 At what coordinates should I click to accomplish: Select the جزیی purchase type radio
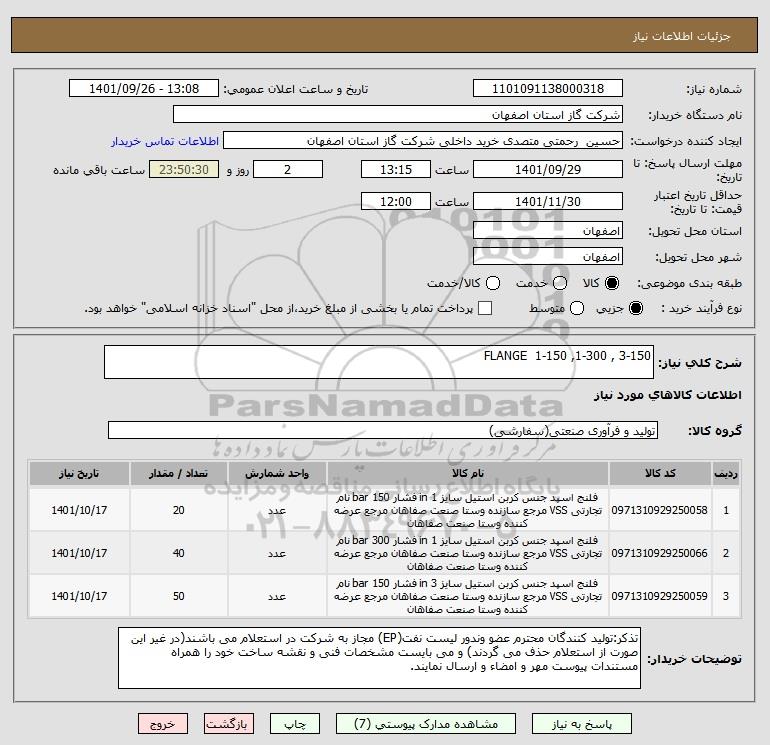[x=635, y=308]
